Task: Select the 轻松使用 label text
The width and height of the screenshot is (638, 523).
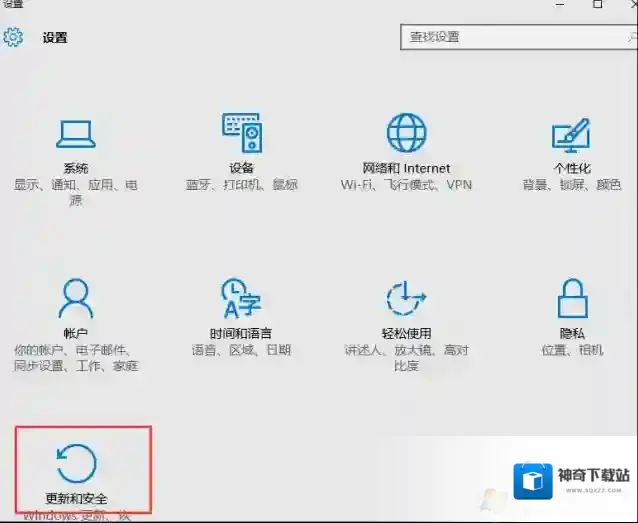Action: click(x=406, y=333)
